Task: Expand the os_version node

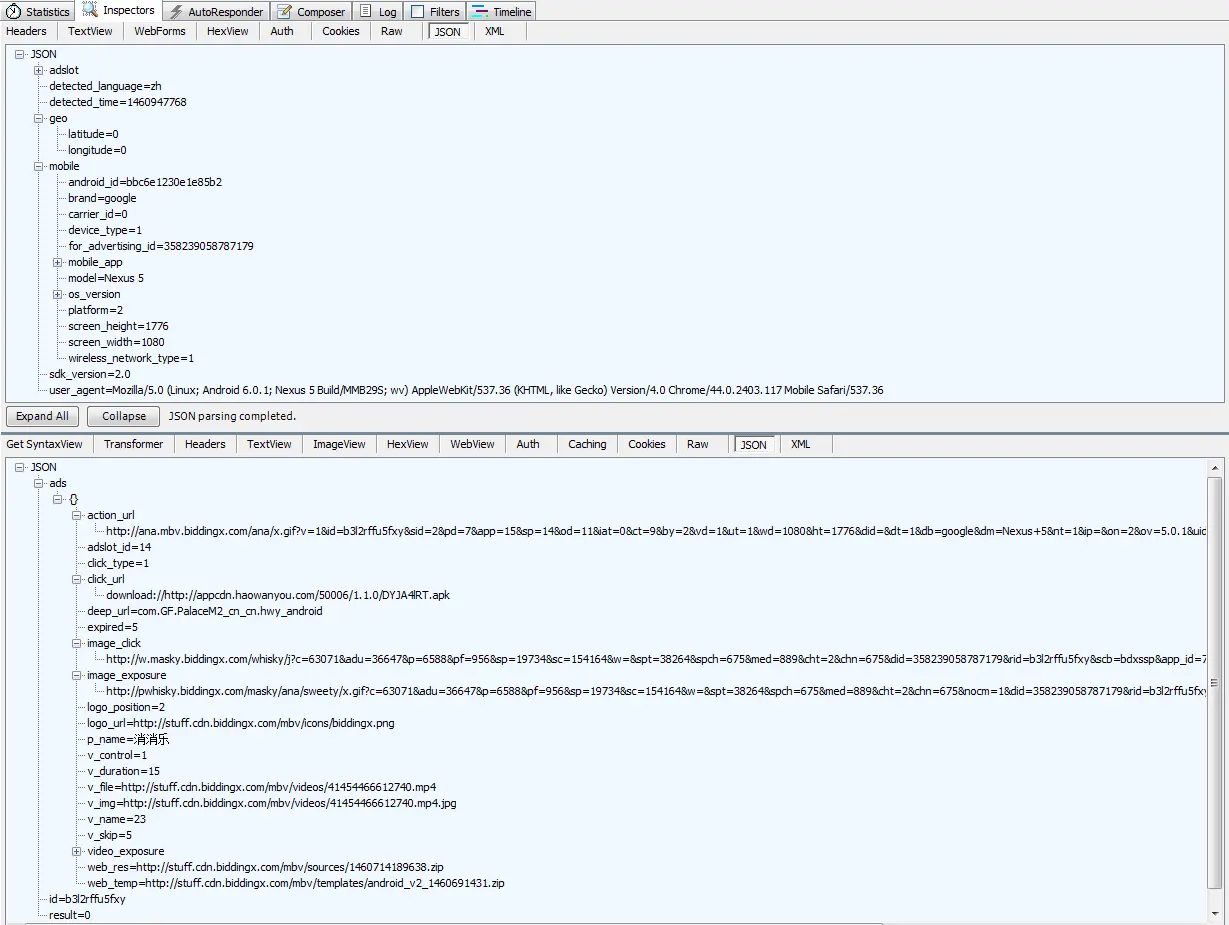Action: (58, 294)
